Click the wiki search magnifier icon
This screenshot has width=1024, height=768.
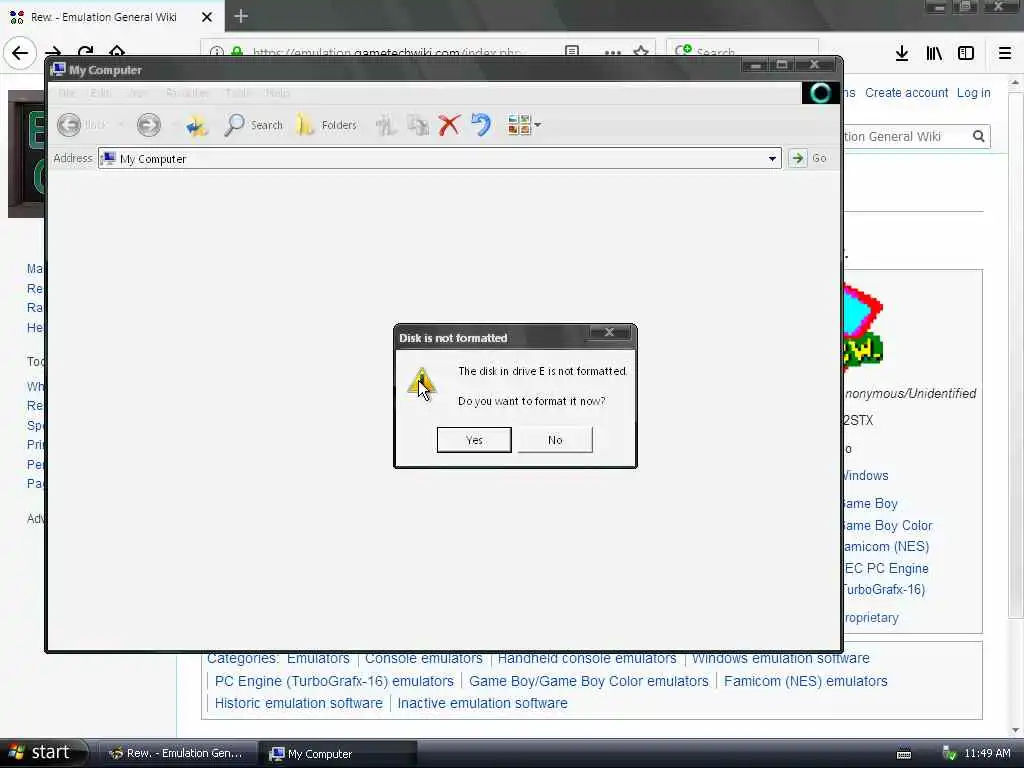coord(978,136)
